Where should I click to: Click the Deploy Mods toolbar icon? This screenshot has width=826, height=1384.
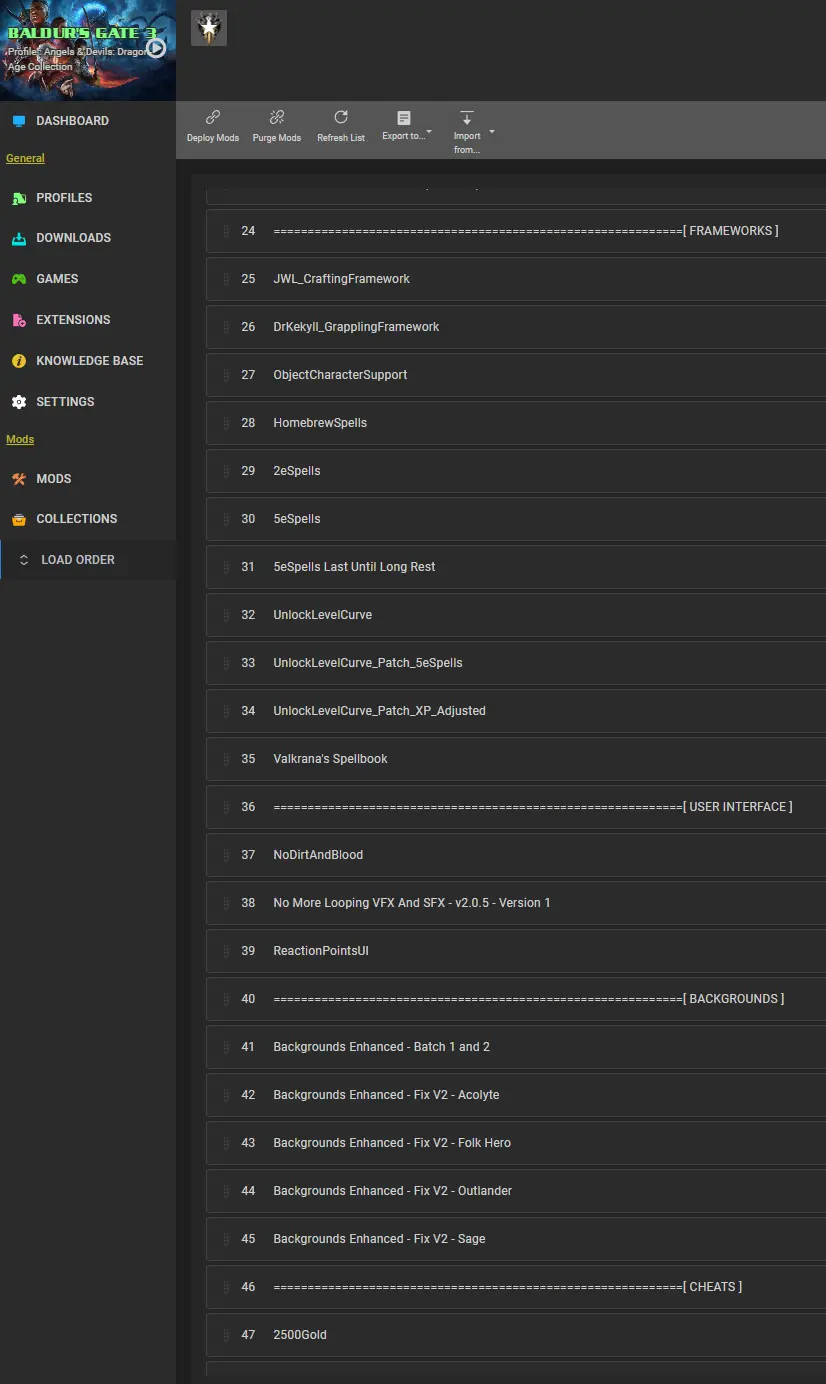(213, 117)
